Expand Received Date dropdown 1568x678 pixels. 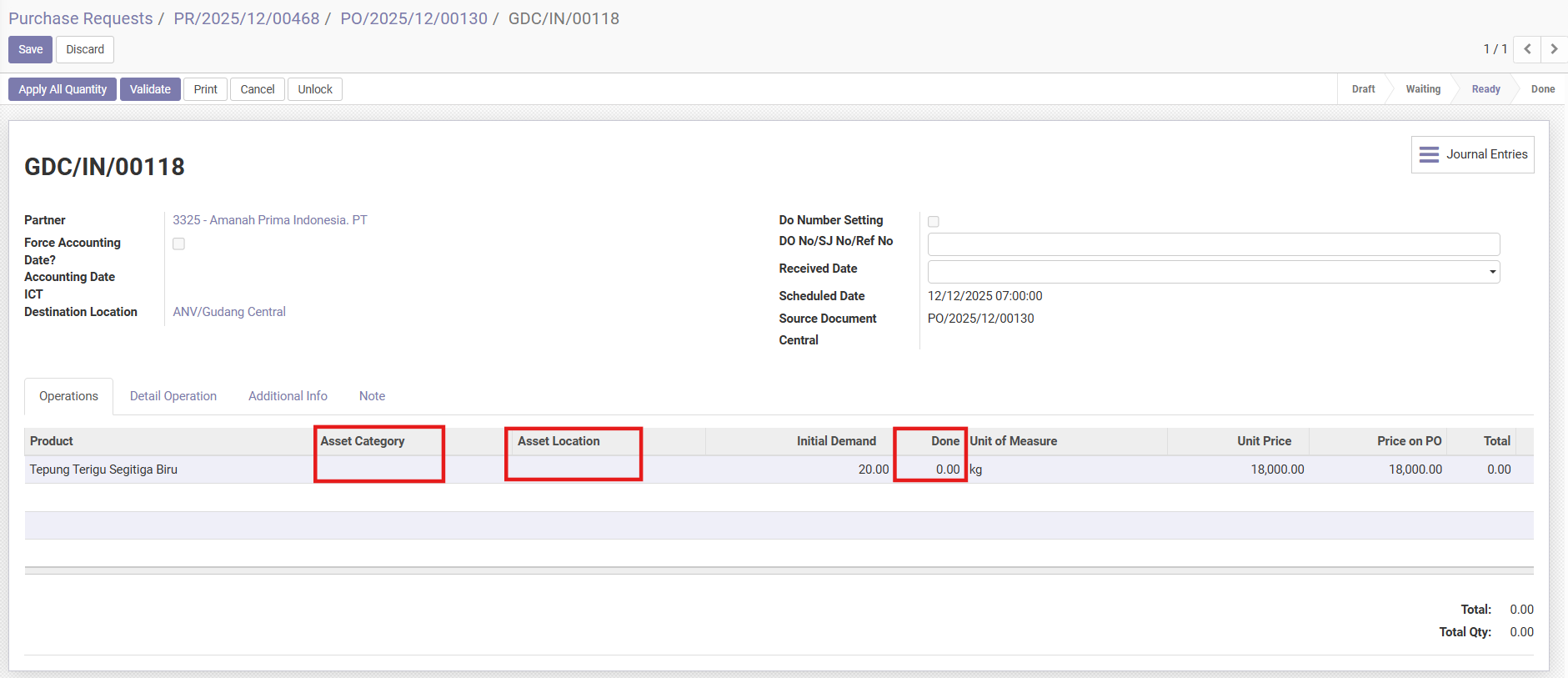click(x=1491, y=272)
